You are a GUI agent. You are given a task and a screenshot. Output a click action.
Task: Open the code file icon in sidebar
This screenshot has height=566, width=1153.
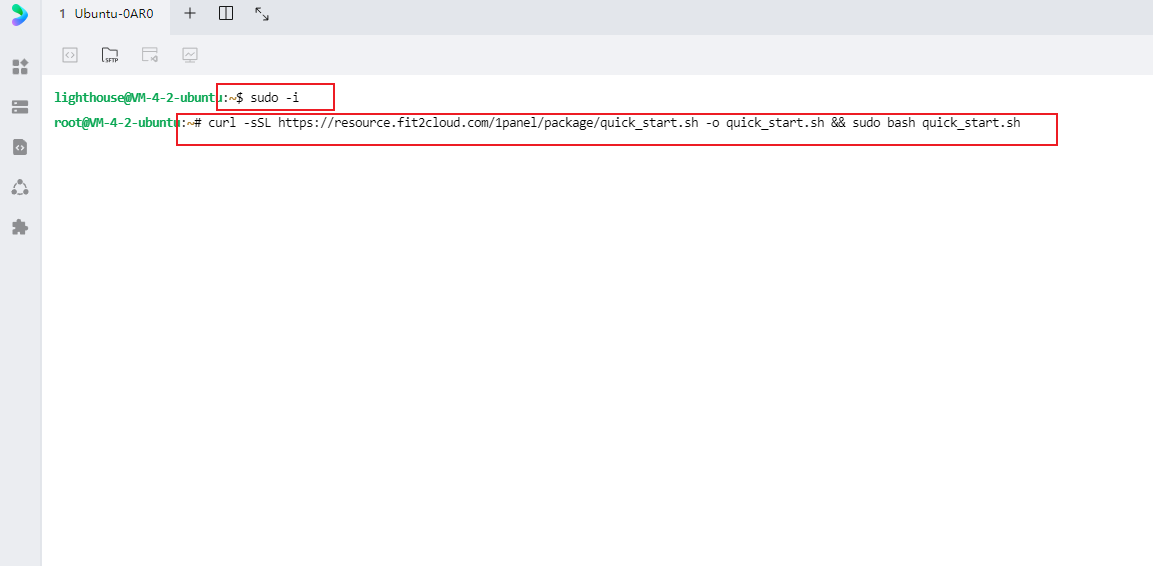20,147
